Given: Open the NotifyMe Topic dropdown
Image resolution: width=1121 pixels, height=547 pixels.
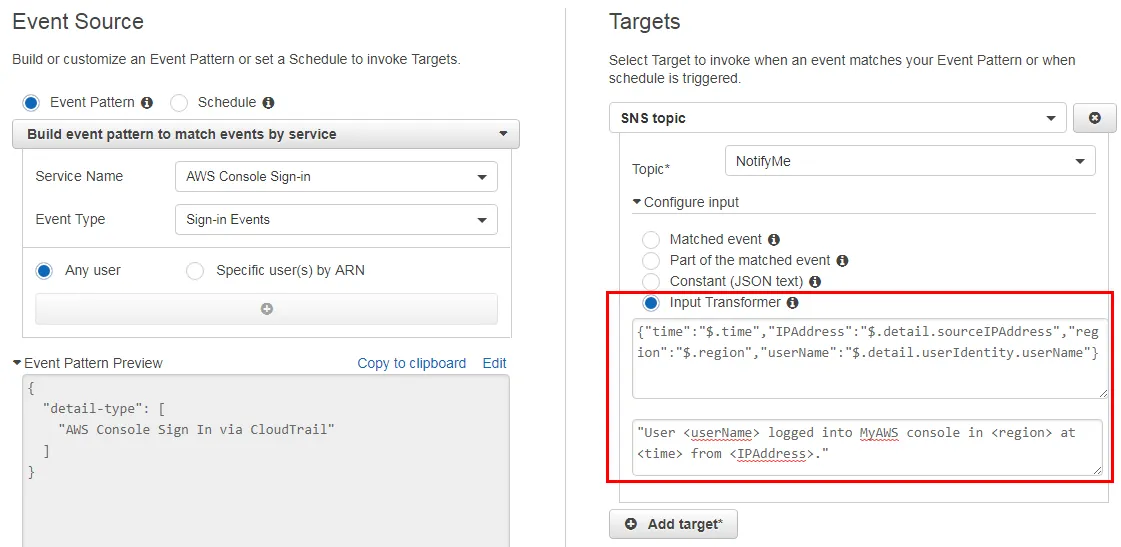Looking at the screenshot, I should (909, 161).
